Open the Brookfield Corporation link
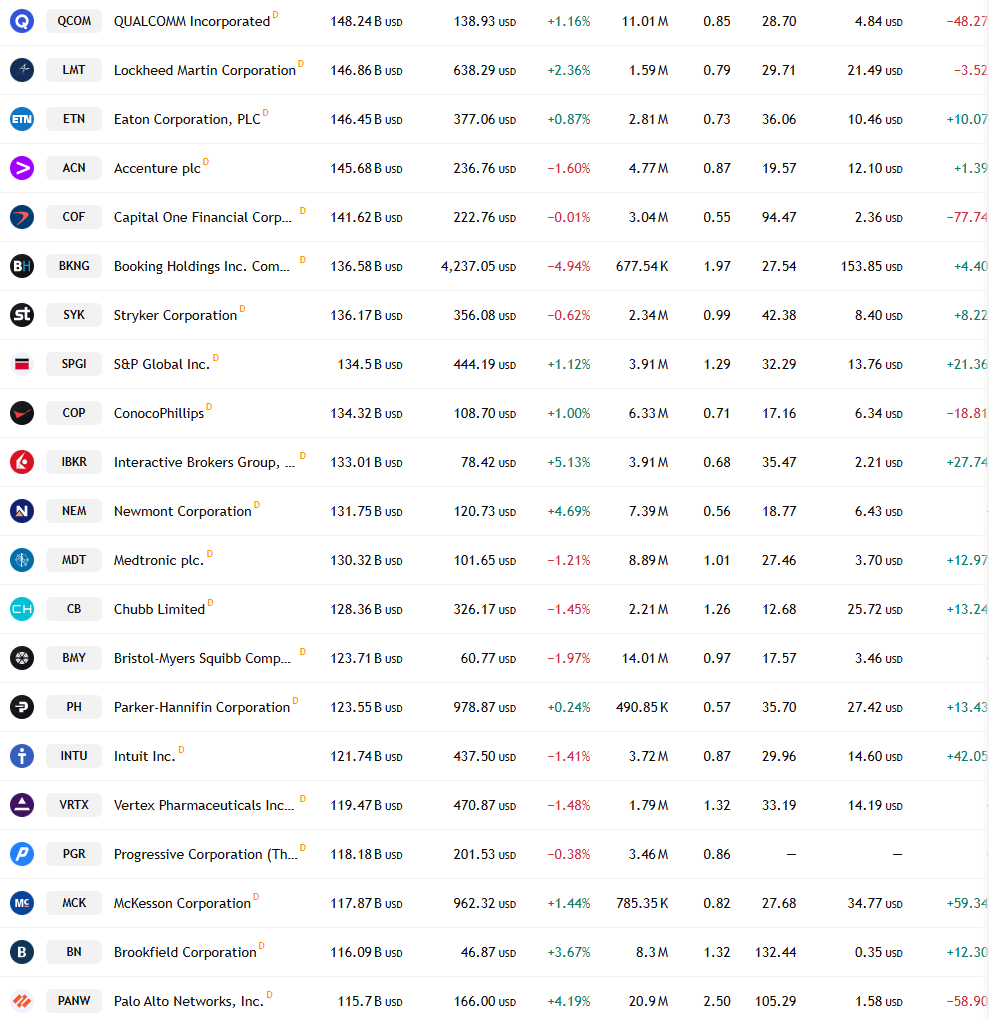This screenshot has height=1019, width=989. click(185, 953)
